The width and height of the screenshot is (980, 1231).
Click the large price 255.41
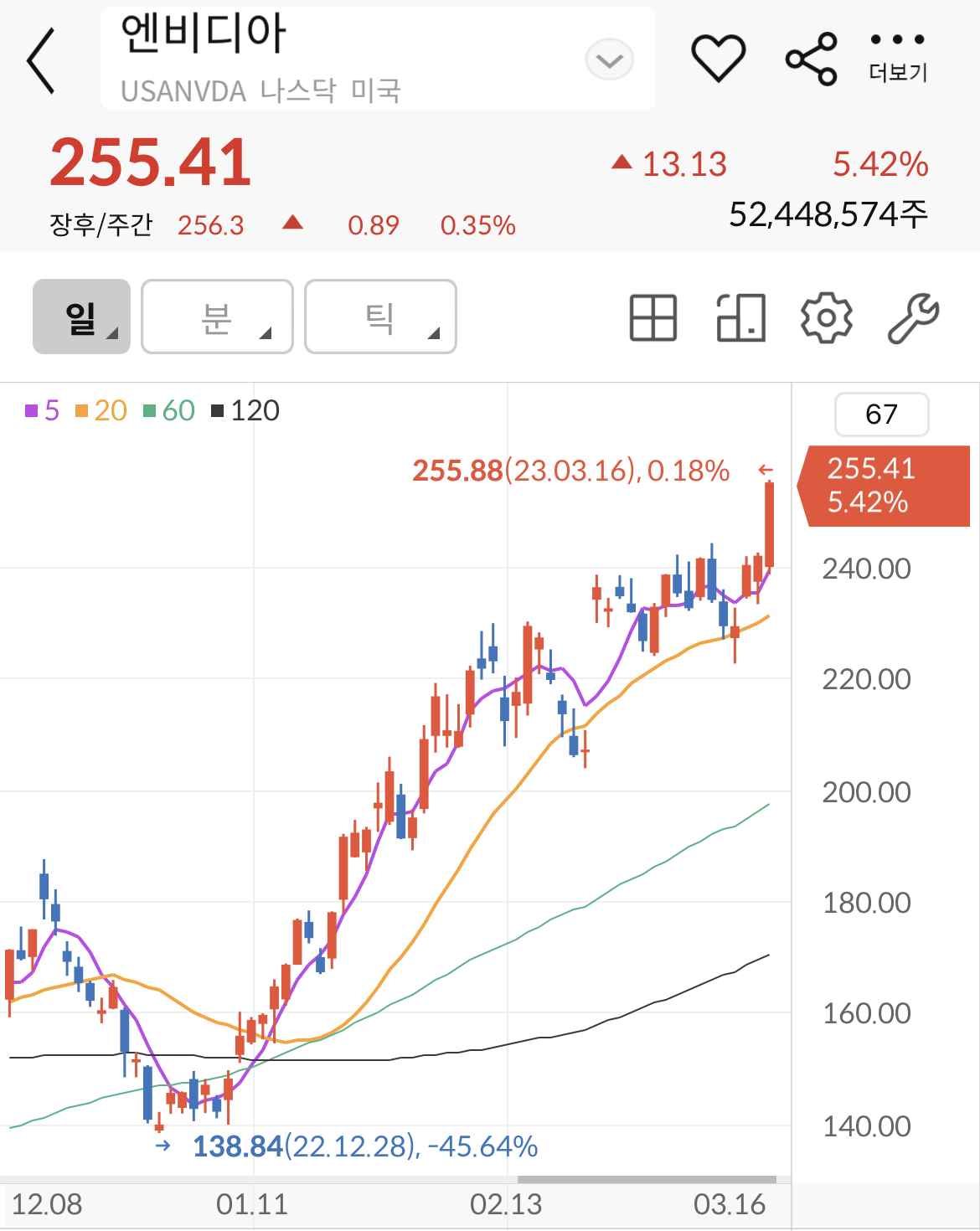151,162
